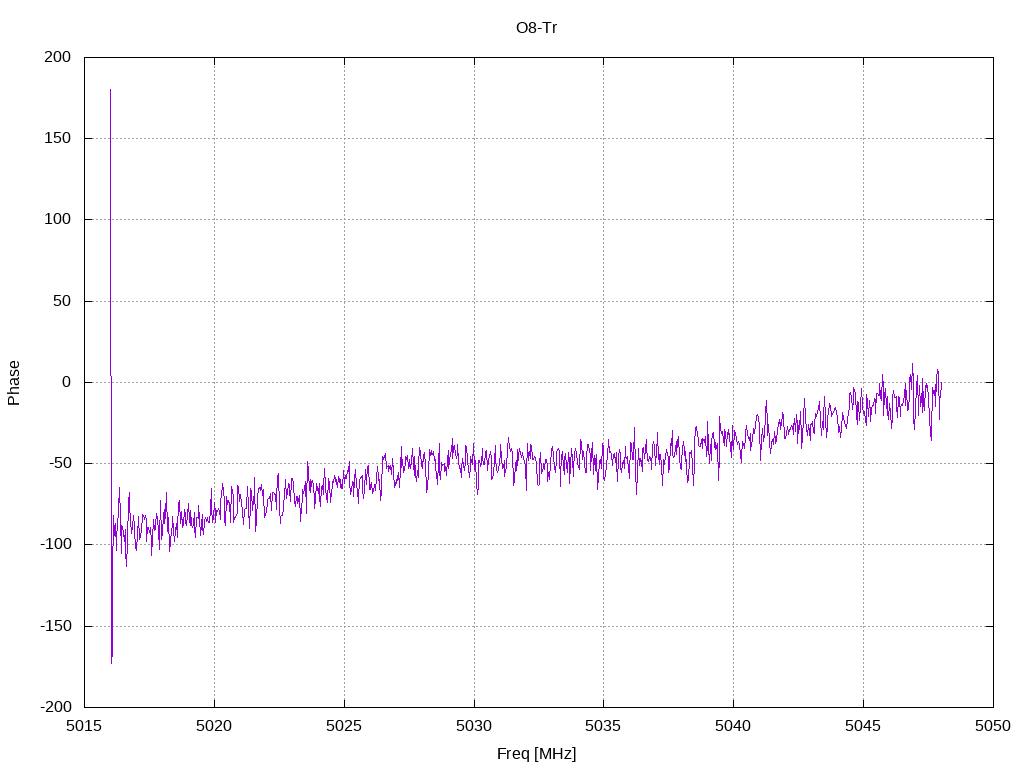Click the Phase y-axis label
The image size is (1024, 768).
14,383
